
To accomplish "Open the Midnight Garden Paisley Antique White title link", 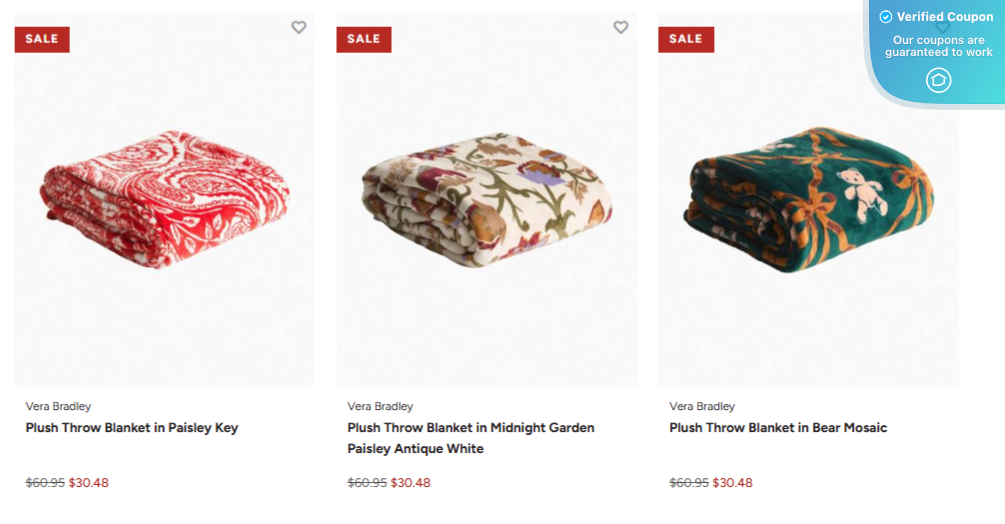I will pos(471,438).
